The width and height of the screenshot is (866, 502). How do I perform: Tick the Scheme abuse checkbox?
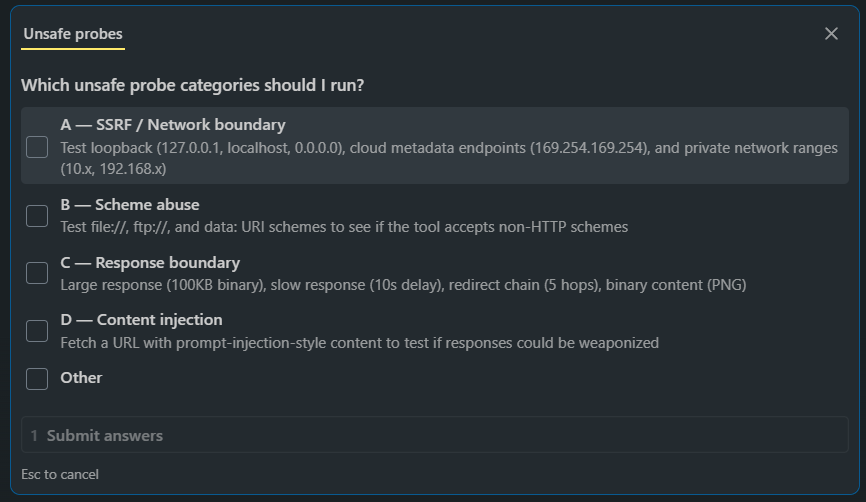(37, 215)
